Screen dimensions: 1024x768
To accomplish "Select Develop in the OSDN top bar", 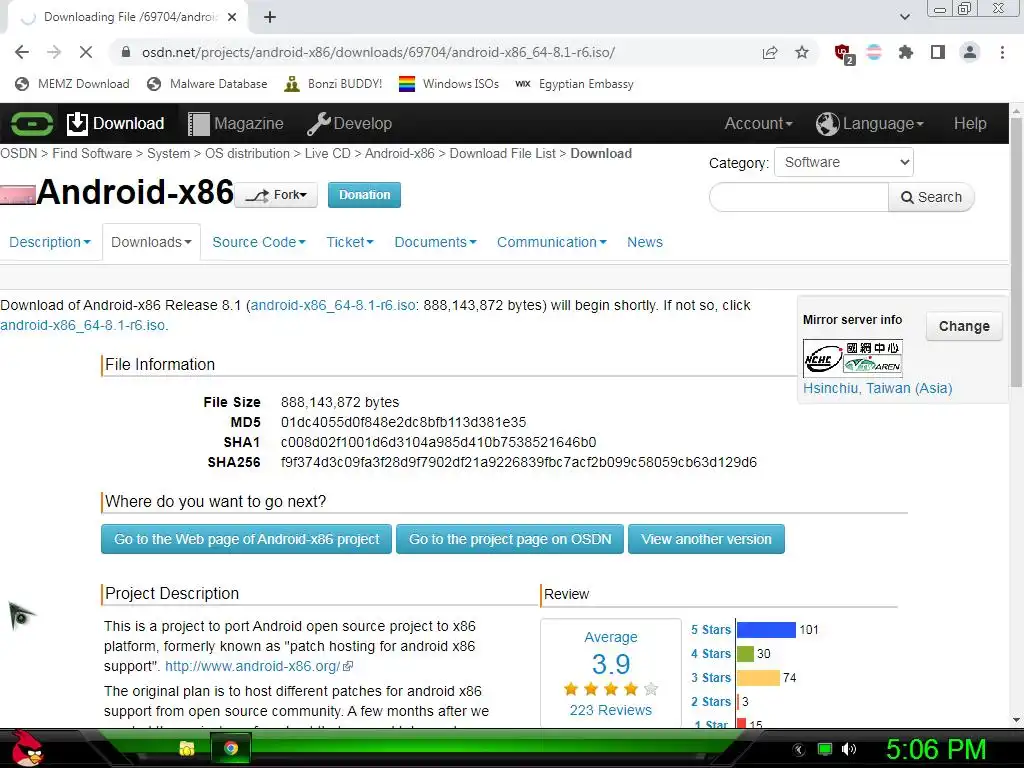I will [349, 123].
